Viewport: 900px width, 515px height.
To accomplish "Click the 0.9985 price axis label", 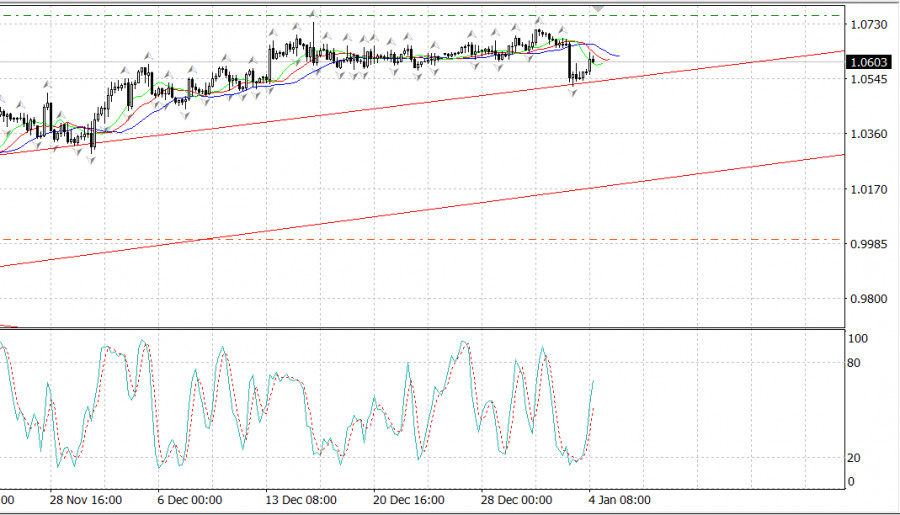I will (x=867, y=244).
